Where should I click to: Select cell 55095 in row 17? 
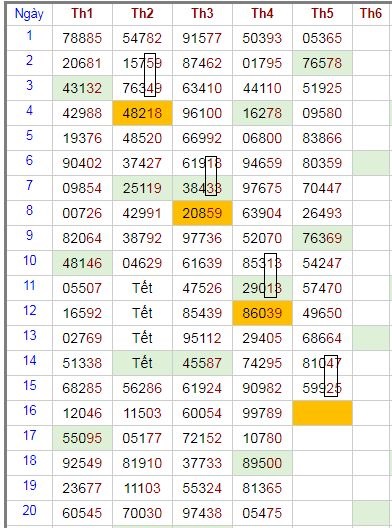point(82,438)
